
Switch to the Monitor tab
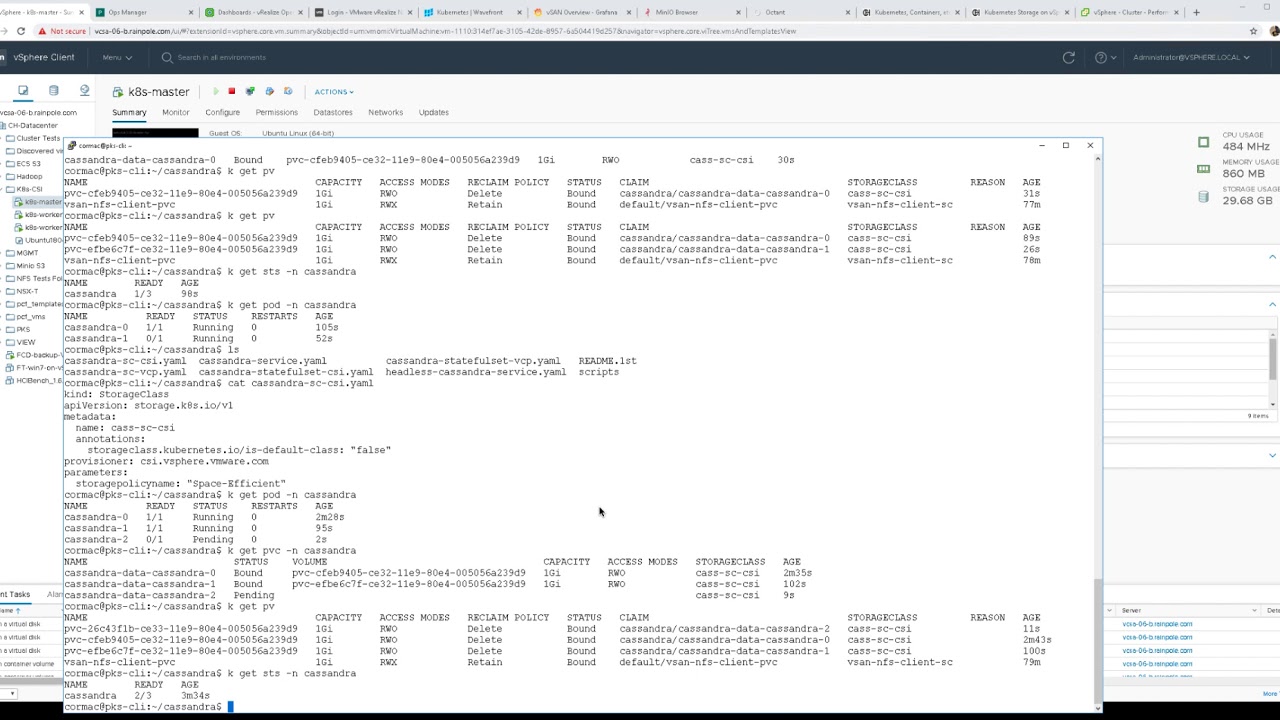coord(176,112)
